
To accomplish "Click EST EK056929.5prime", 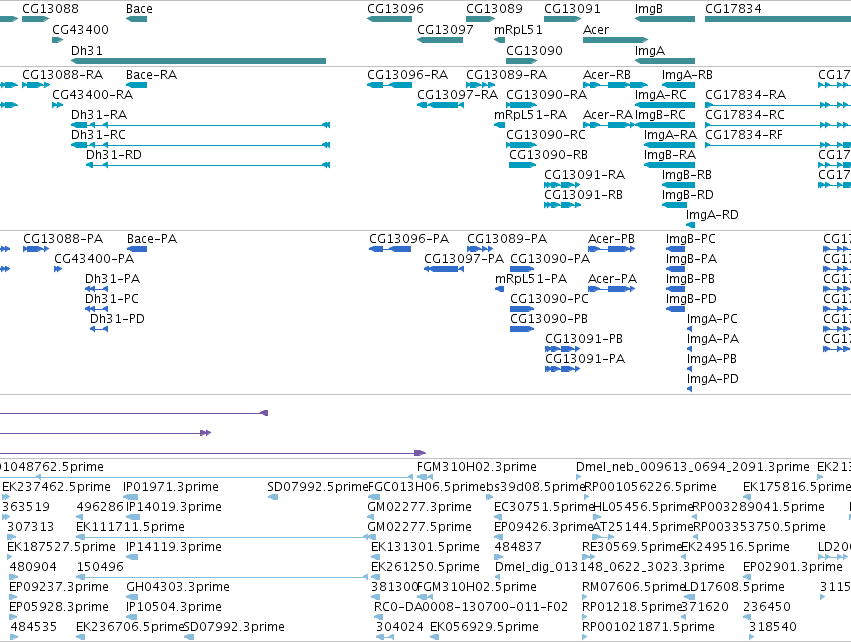I will click(x=435, y=637).
